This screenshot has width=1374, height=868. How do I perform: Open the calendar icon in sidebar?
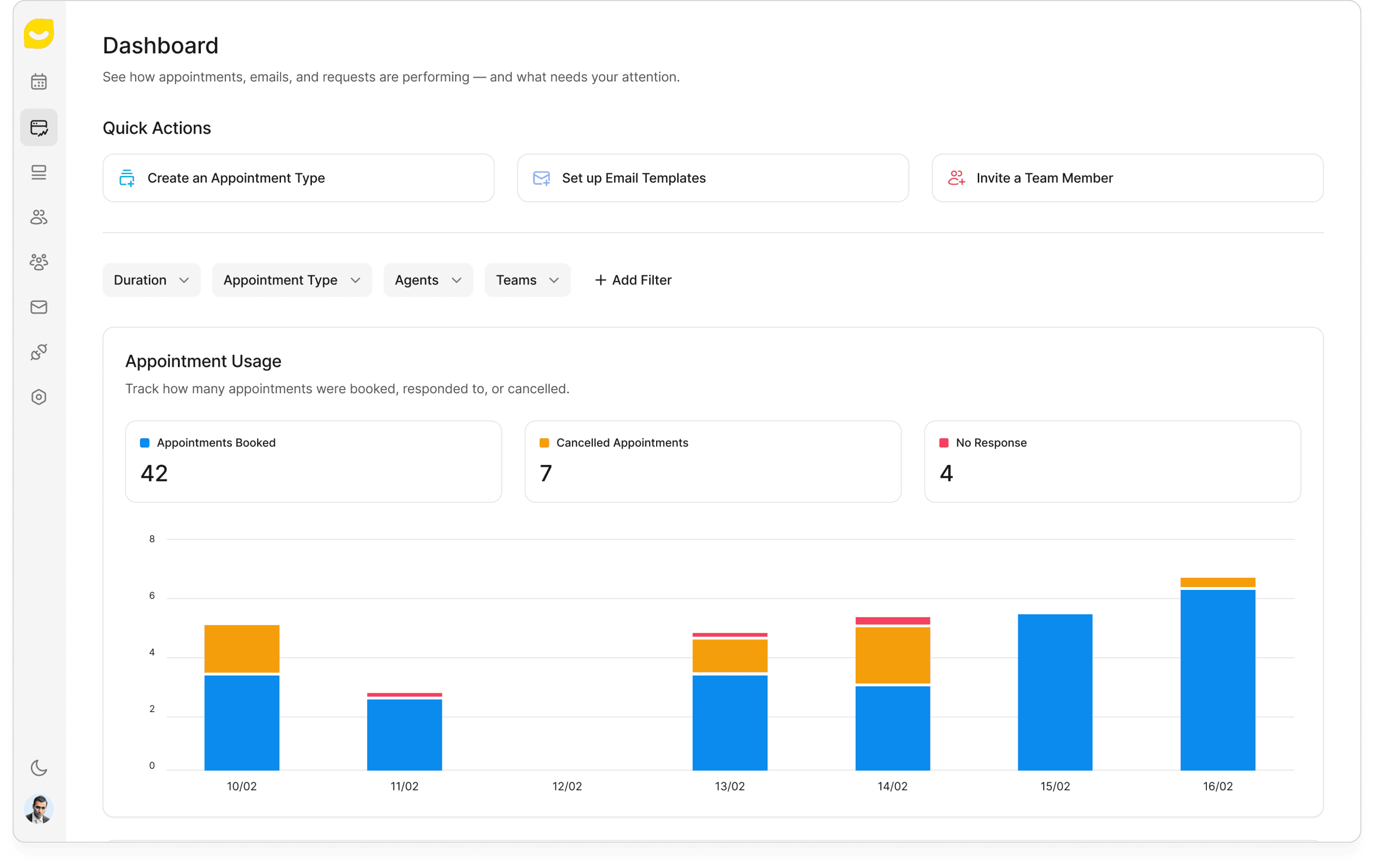click(39, 82)
